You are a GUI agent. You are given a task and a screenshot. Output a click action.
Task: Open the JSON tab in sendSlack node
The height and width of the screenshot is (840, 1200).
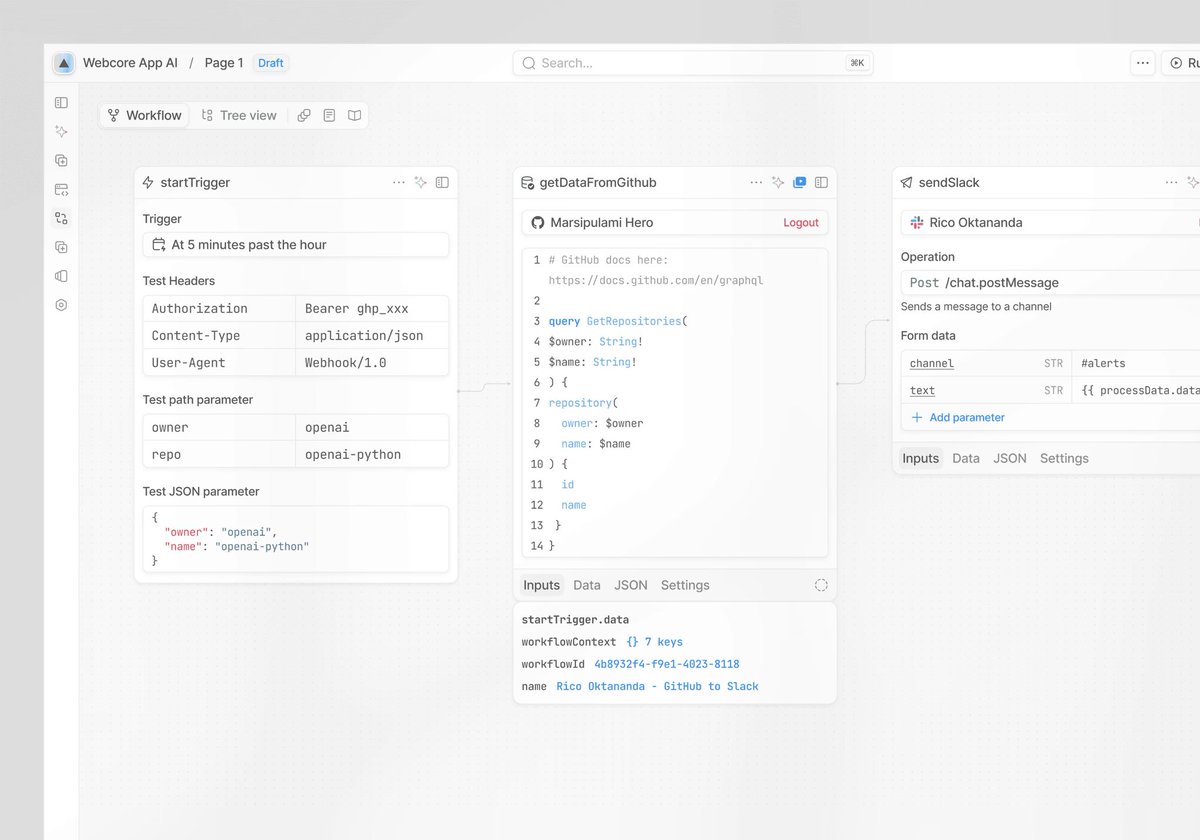[x=1010, y=458]
